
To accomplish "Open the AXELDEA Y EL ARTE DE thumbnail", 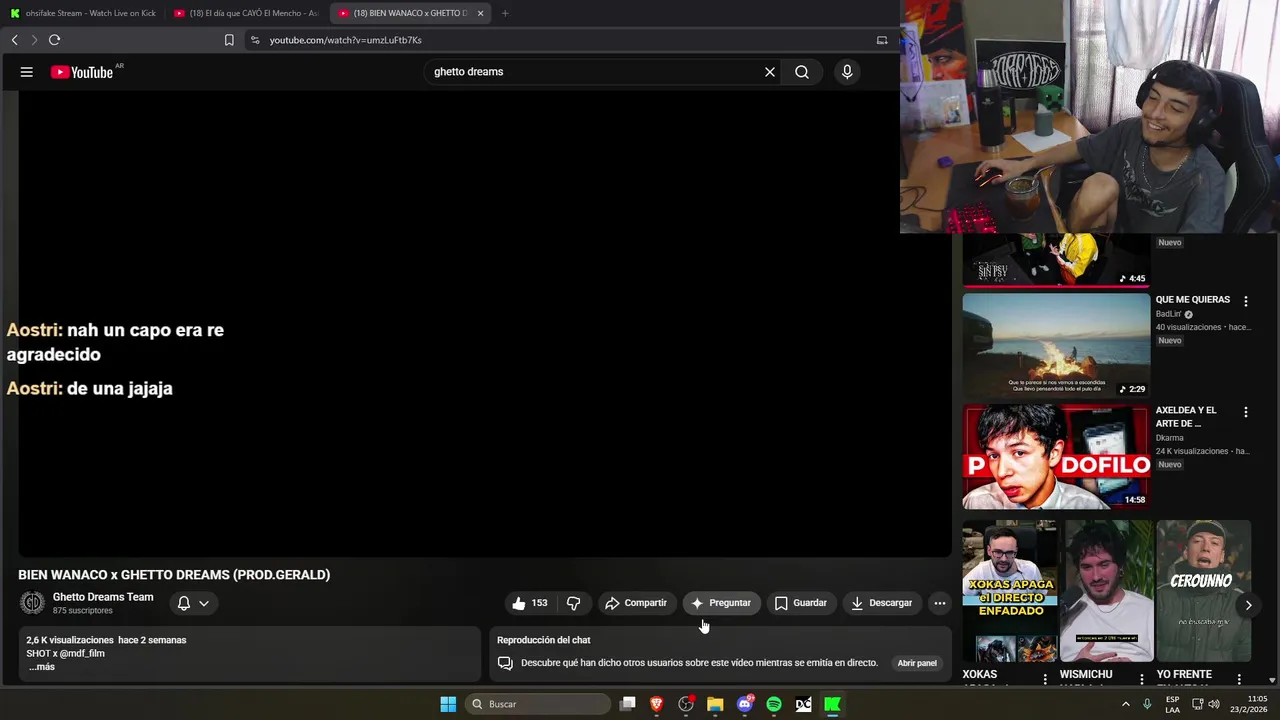I will [x=1056, y=457].
